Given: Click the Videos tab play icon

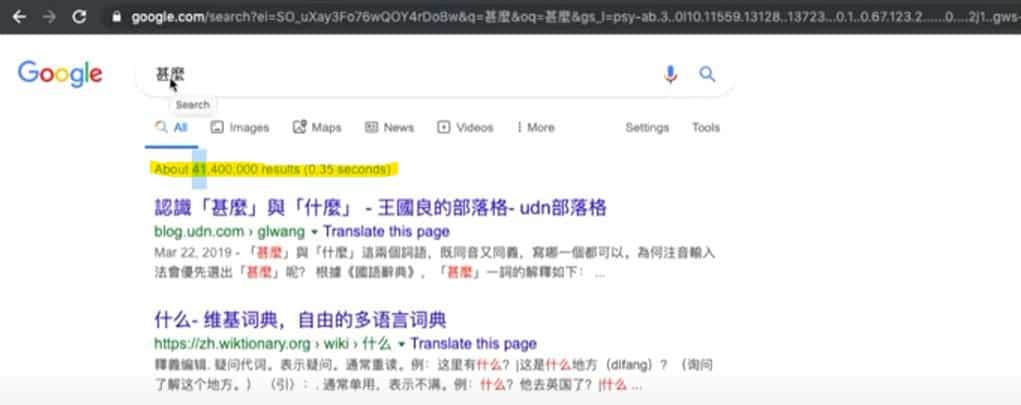Looking at the screenshot, I should click(x=443, y=128).
